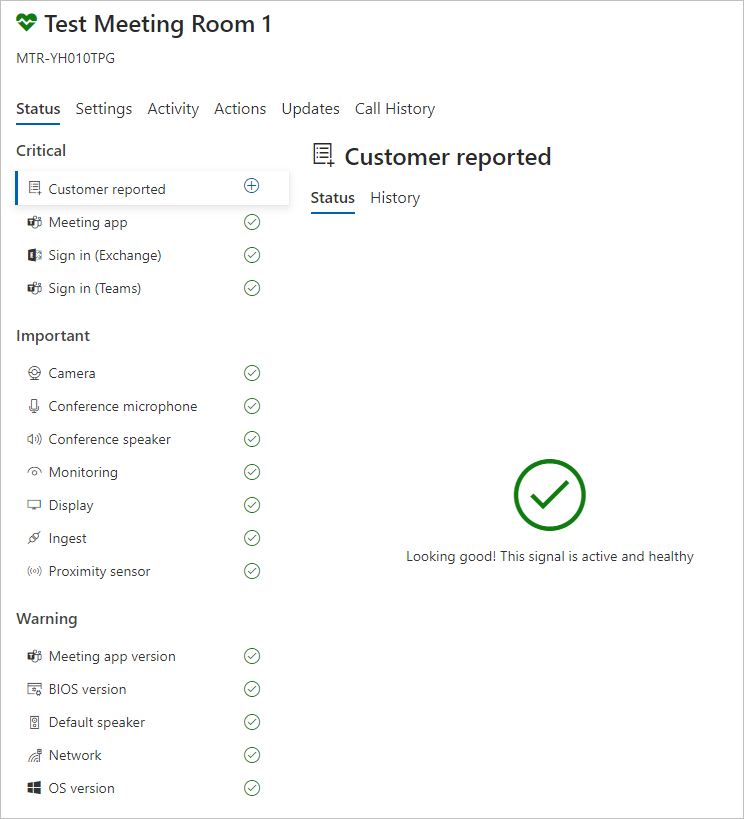Click the Camera signal icon
This screenshot has width=744, height=819.
point(34,373)
